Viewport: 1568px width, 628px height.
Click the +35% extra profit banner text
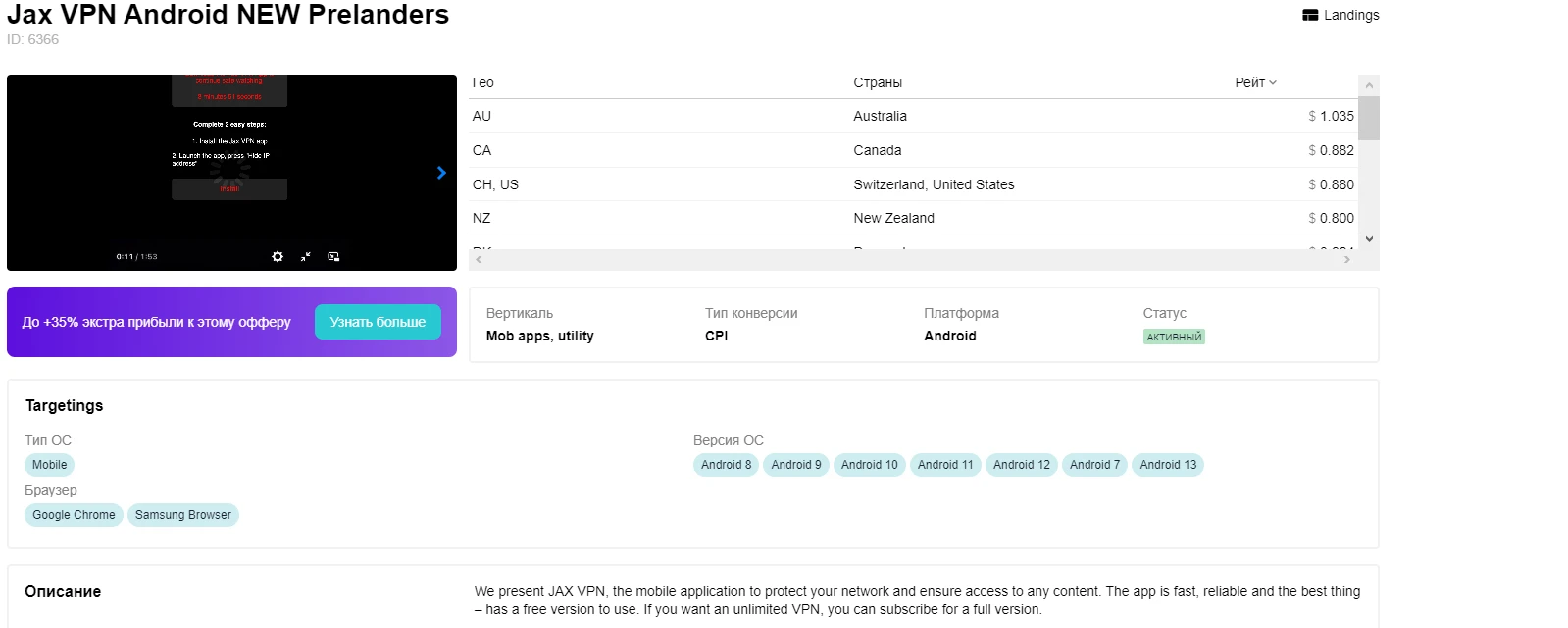point(157,322)
